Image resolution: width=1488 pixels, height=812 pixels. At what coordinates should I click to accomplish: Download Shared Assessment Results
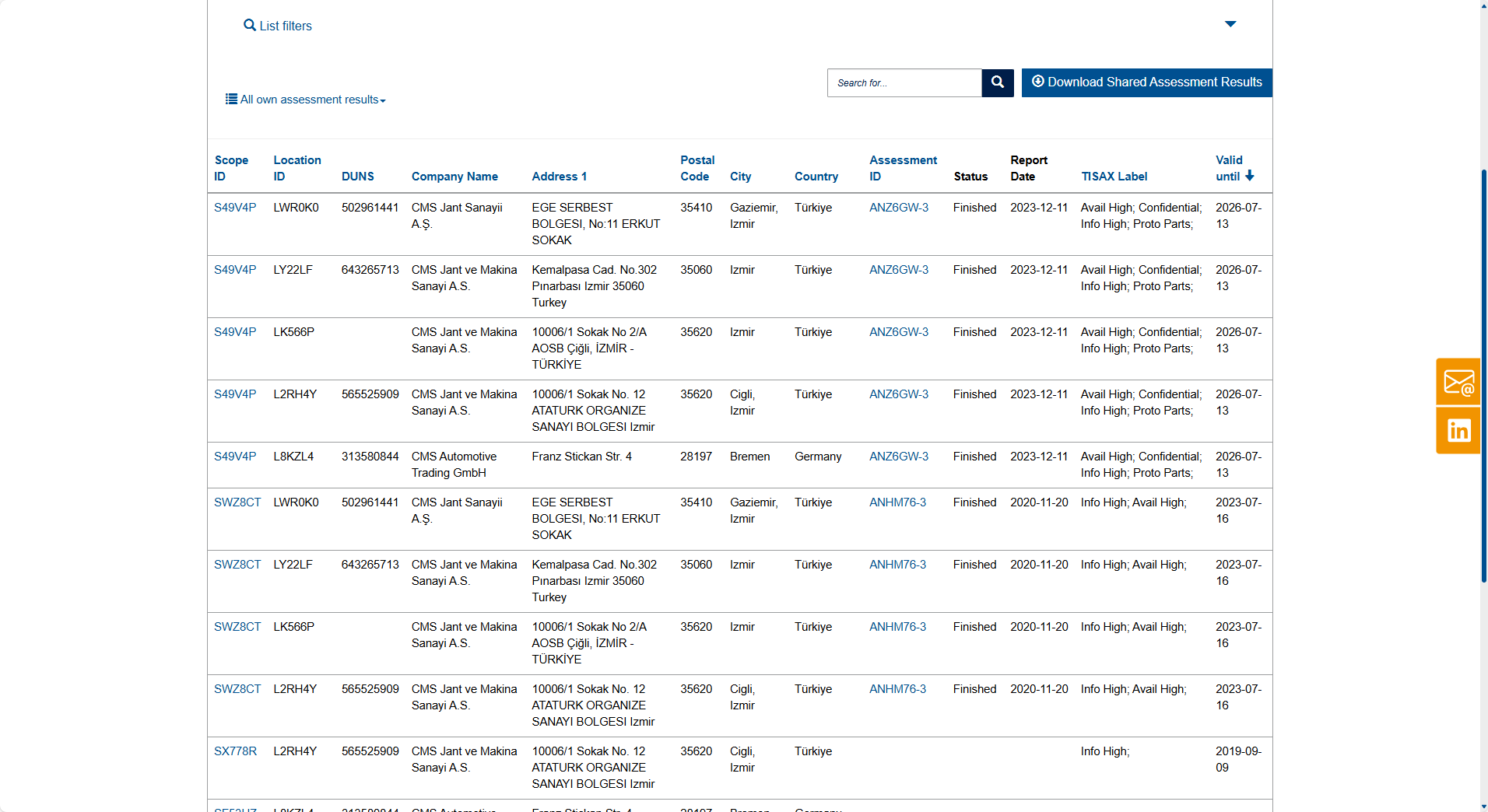[1146, 82]
